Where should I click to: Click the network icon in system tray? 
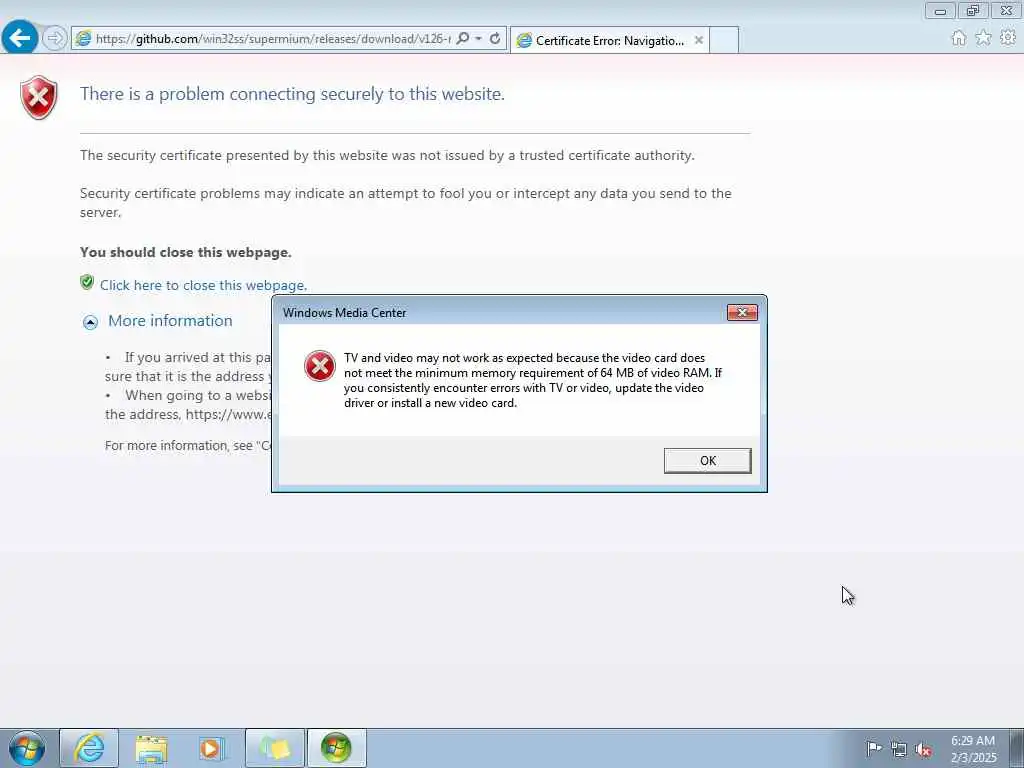(899, 749)
